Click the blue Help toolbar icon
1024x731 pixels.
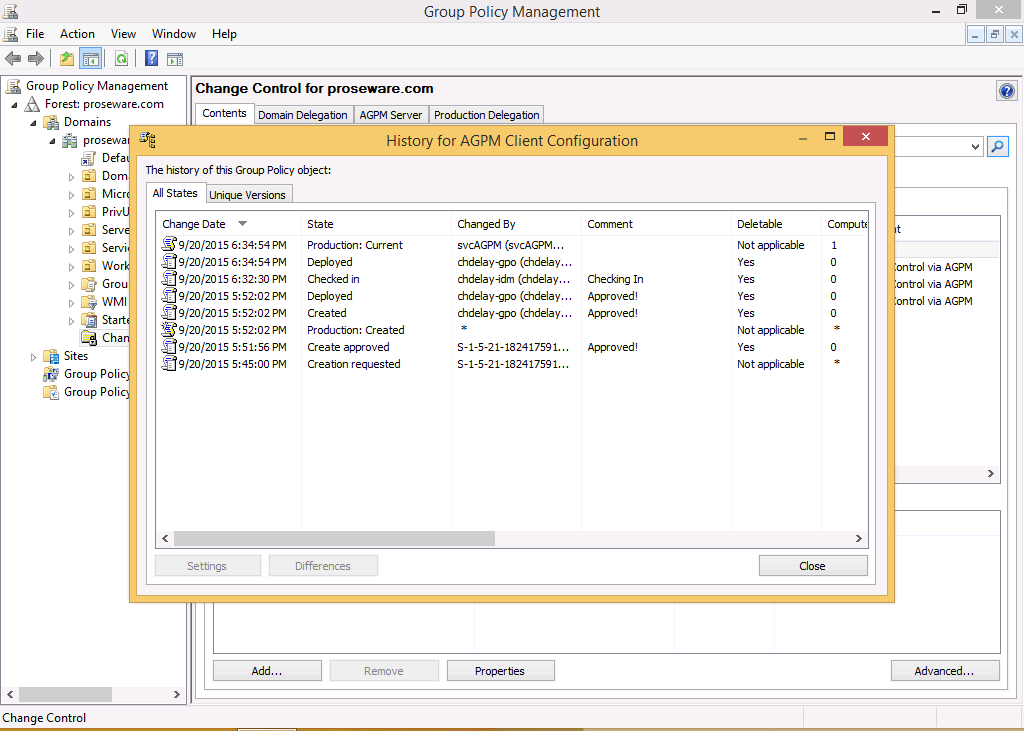pos(152,59)
